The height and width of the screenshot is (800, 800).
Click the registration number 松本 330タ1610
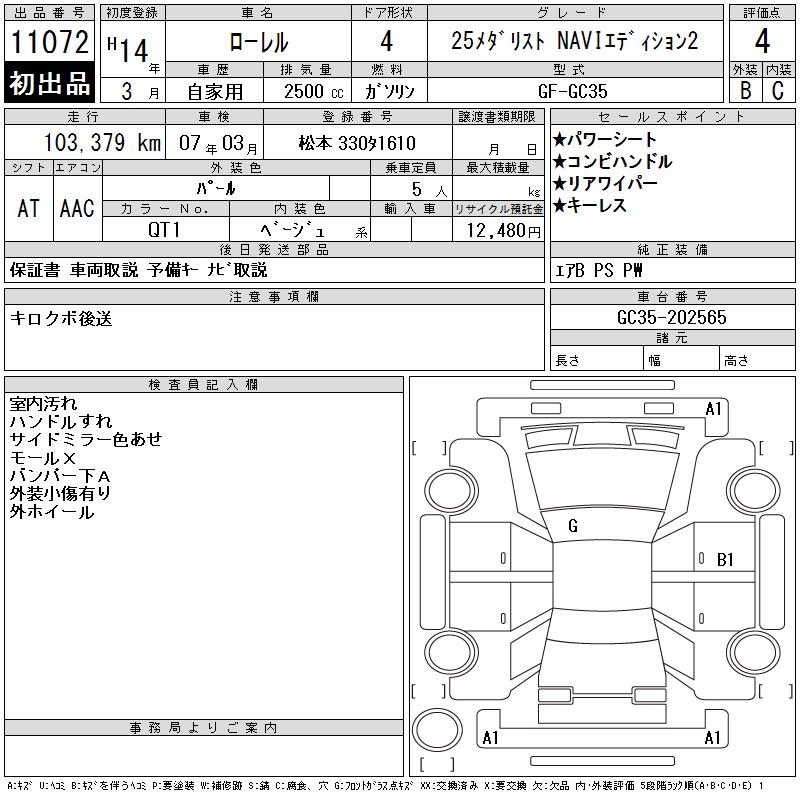click(357, 143)
